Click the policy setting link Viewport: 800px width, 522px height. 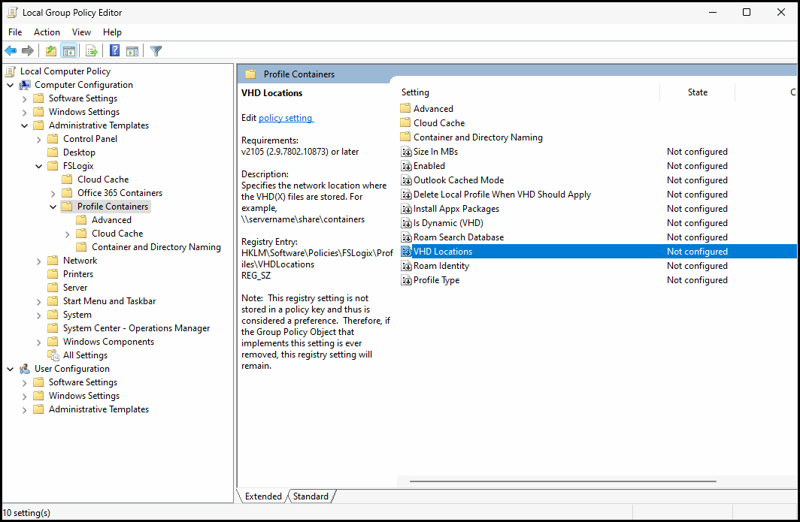click(x=286, y=118)
